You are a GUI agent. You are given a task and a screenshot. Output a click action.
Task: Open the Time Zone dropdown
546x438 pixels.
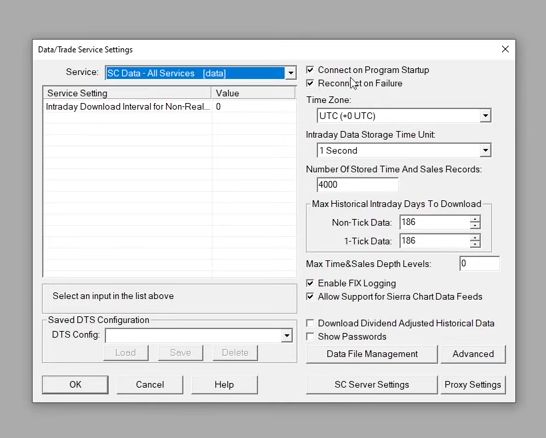pyautogui.click(x=485, y=116)
